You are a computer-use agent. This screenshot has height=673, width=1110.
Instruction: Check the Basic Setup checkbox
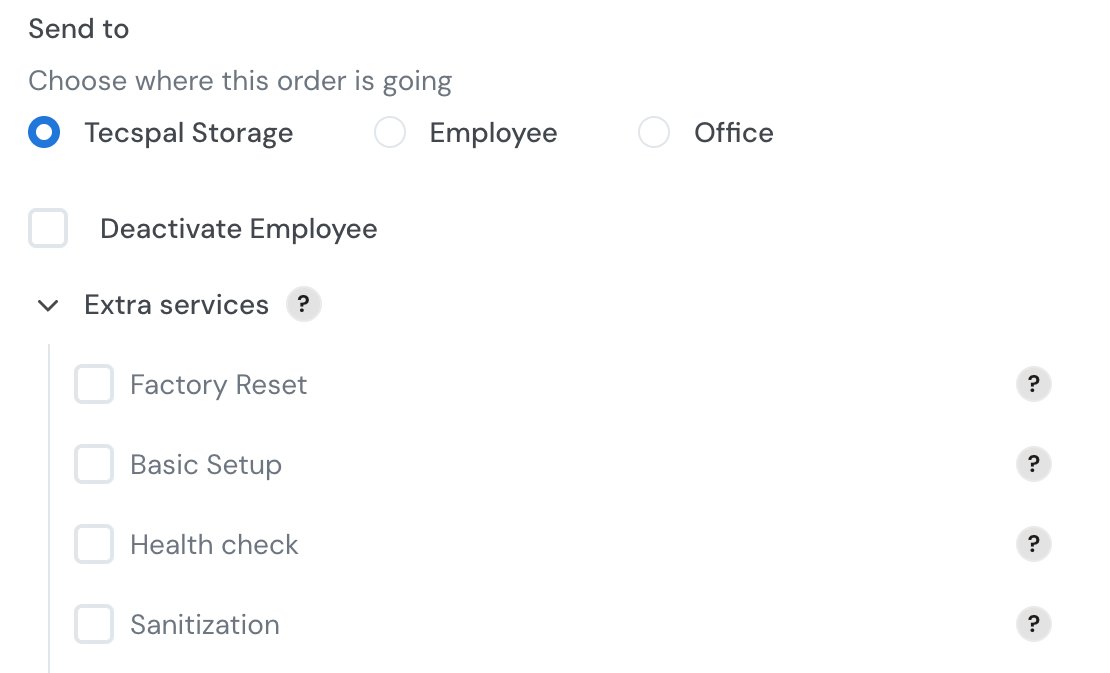(x=94, y=464)
